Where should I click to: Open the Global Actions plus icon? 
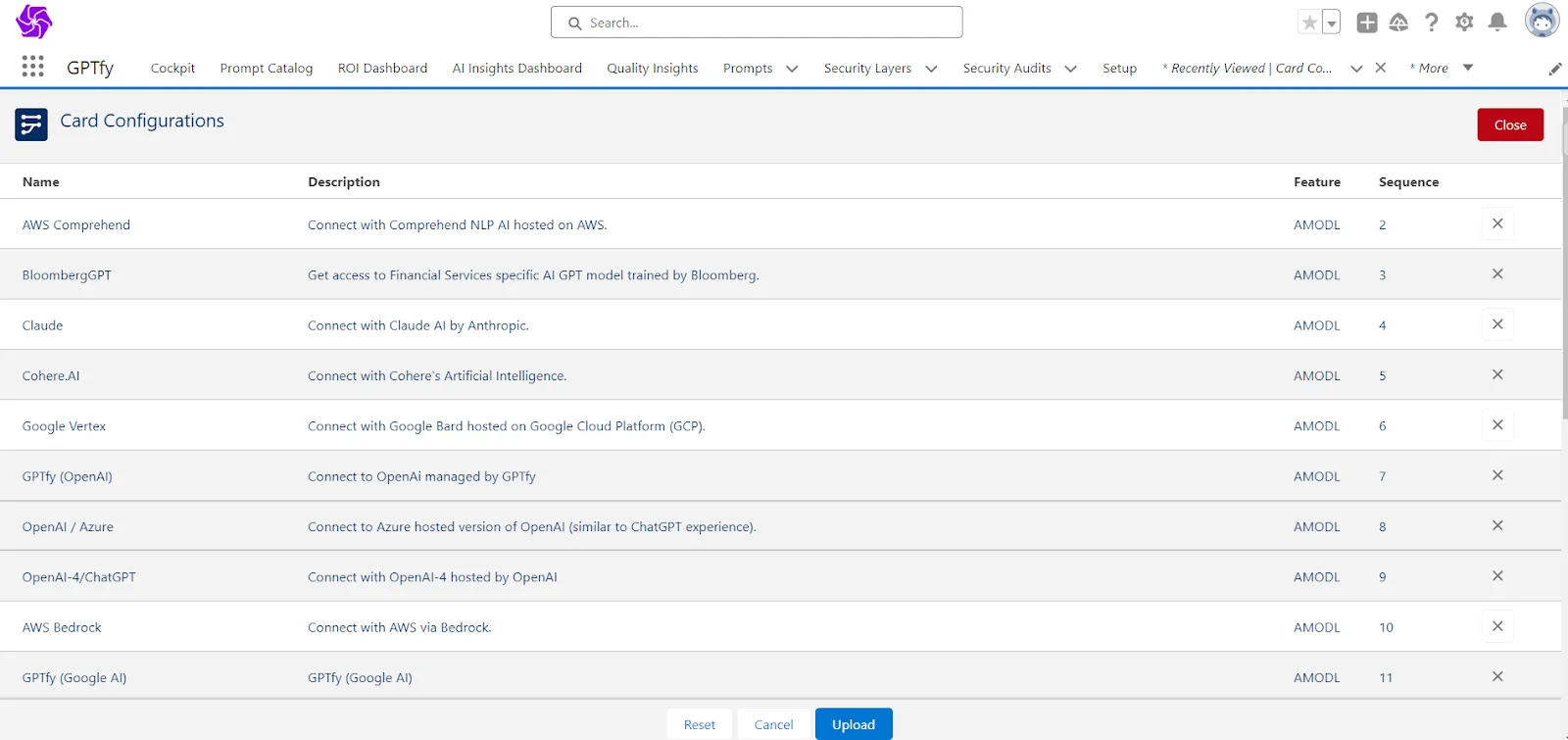pos(1367,23)
